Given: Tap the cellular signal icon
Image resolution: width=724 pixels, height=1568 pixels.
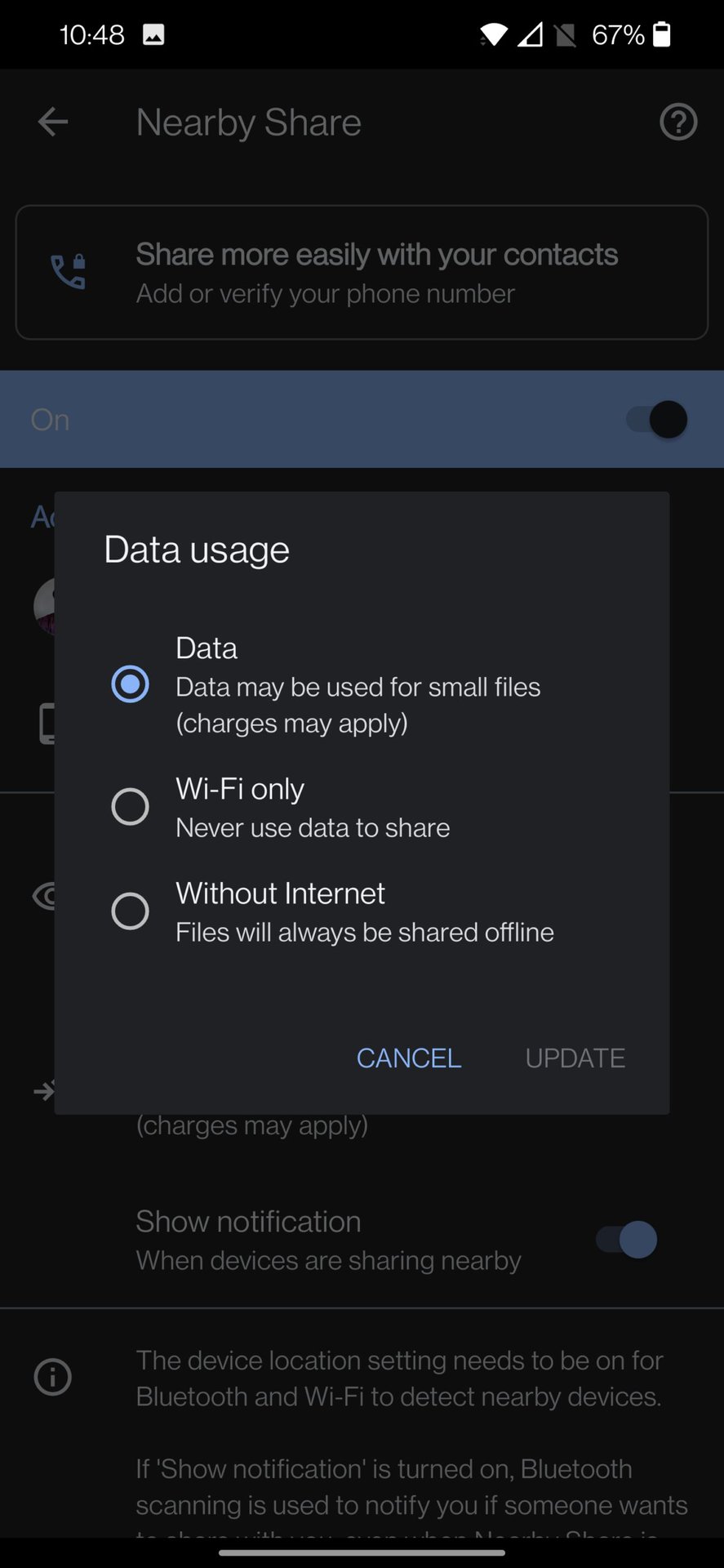Looking at the screenshot, I should click(530, 34).
